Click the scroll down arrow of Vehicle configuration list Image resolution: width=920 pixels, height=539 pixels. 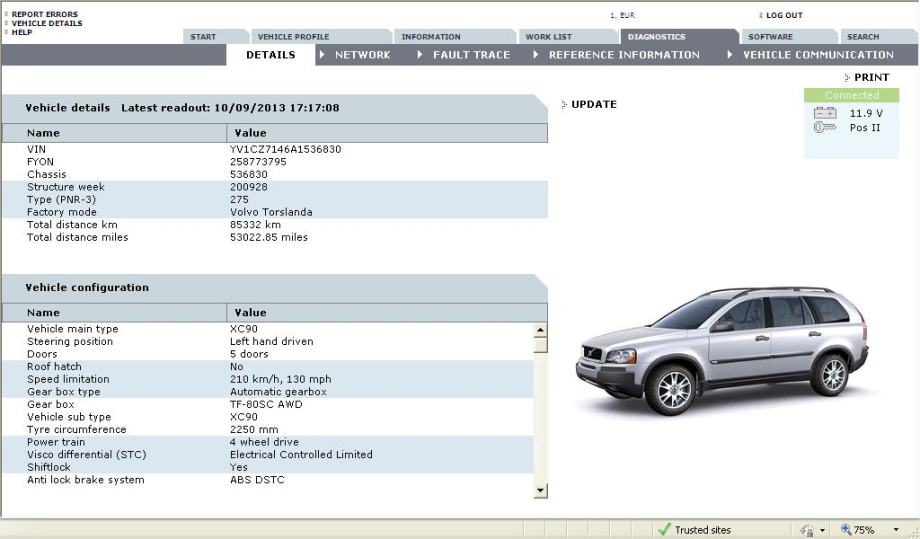(x=540, y=491)
